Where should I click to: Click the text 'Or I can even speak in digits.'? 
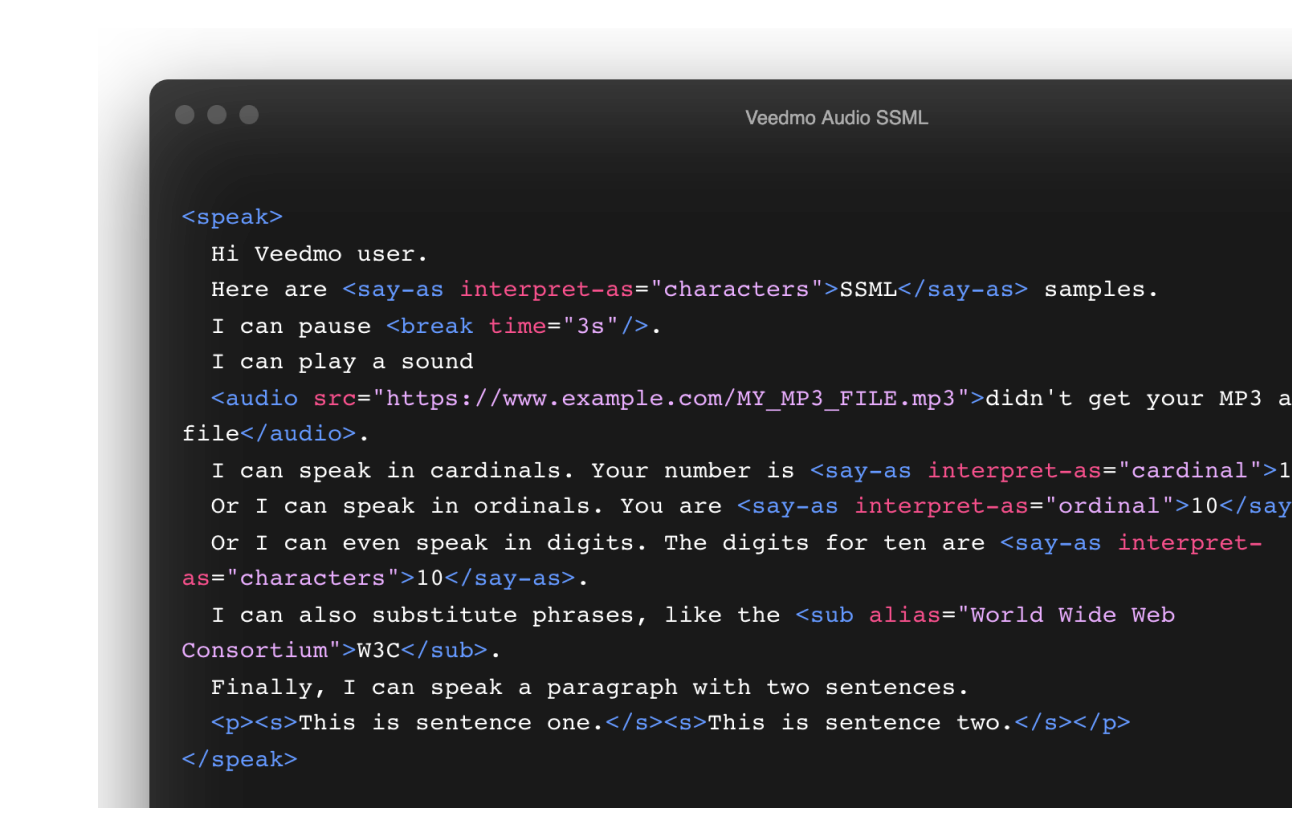click(x=429, y=543)
